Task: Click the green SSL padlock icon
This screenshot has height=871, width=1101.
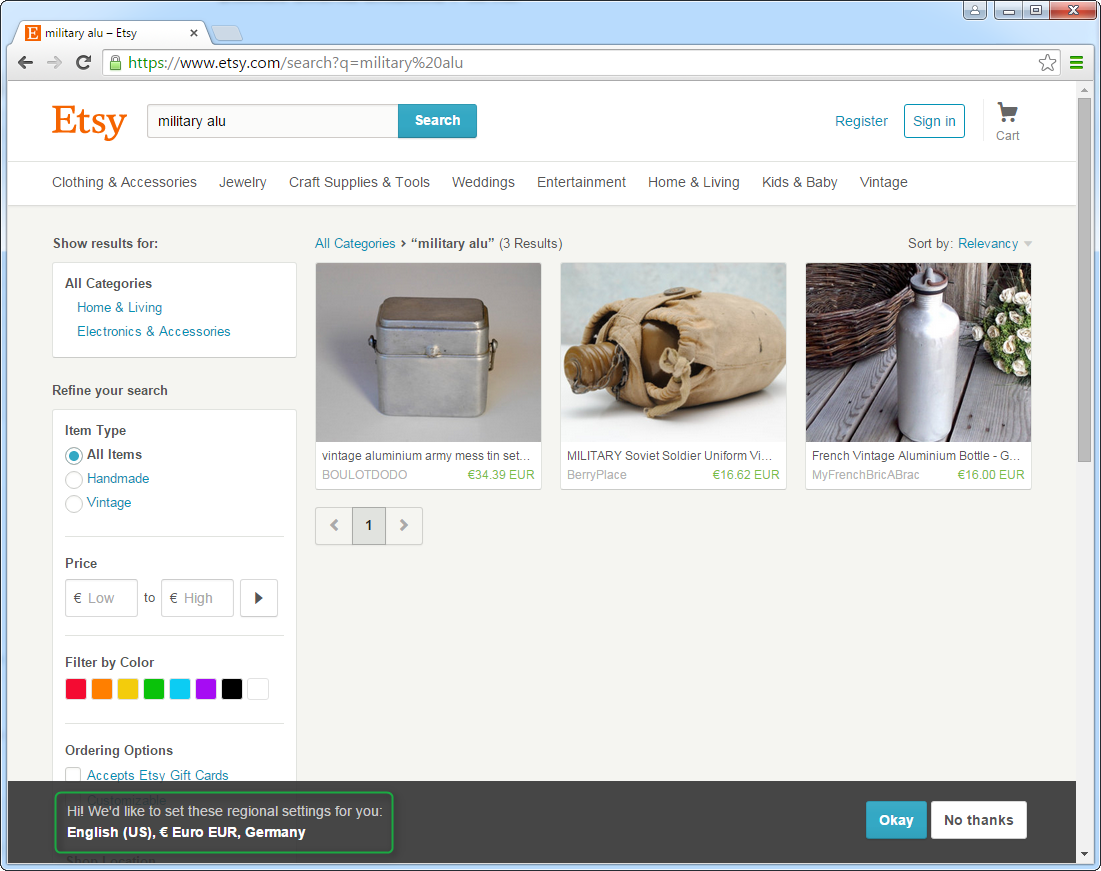Action: pos(115,63)
